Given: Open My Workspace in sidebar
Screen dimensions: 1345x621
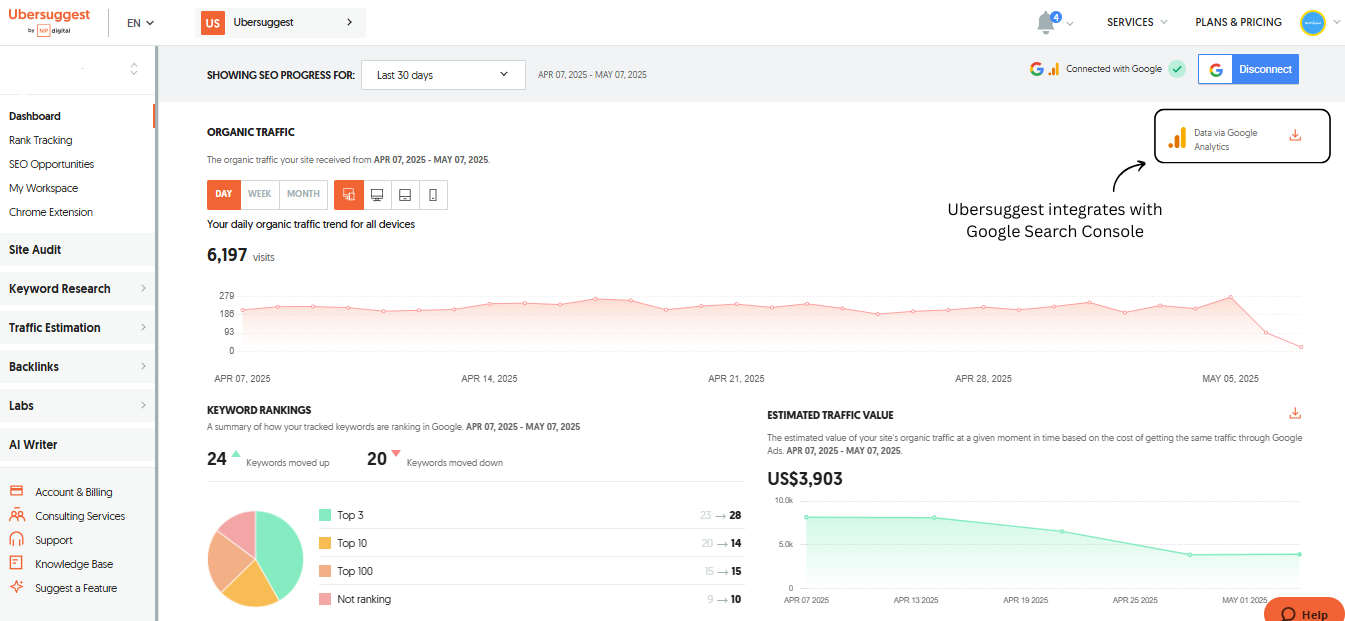Looking at the screenshot, I should click(43, 188).
